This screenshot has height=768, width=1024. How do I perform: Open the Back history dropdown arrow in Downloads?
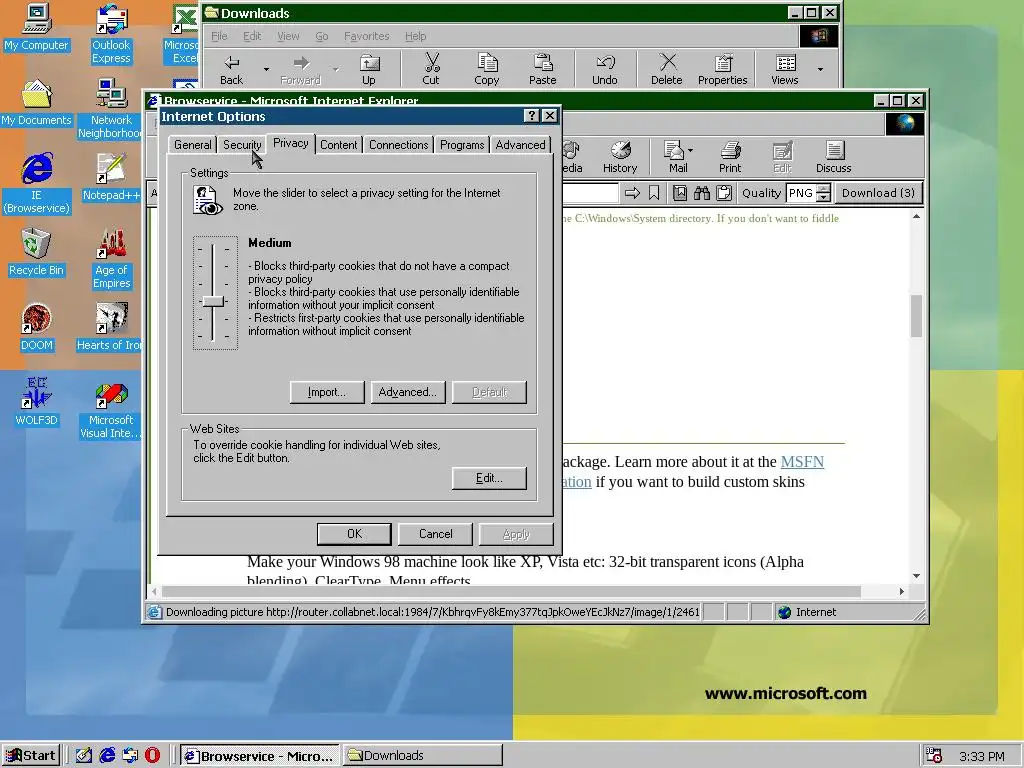(266, 69)
